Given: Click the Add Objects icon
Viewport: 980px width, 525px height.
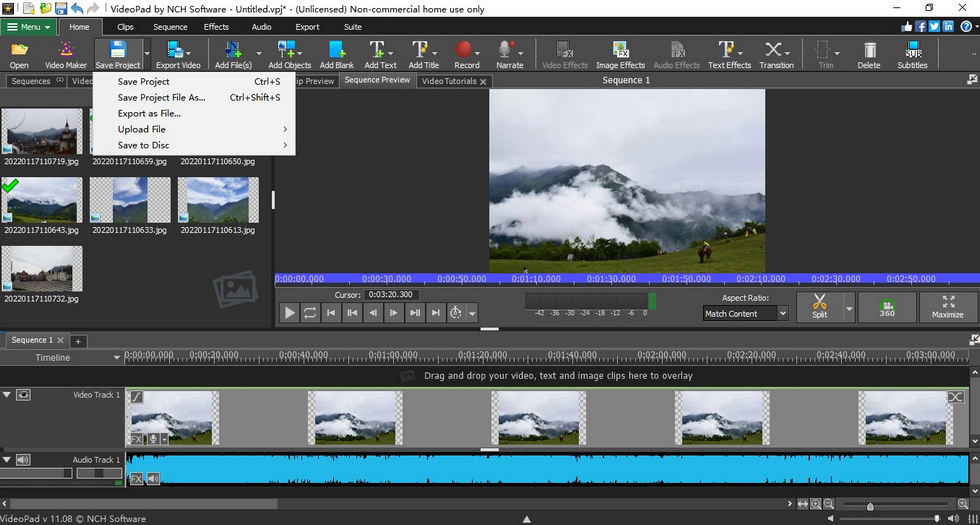Looking at the screenshot, I should (289, 54).
